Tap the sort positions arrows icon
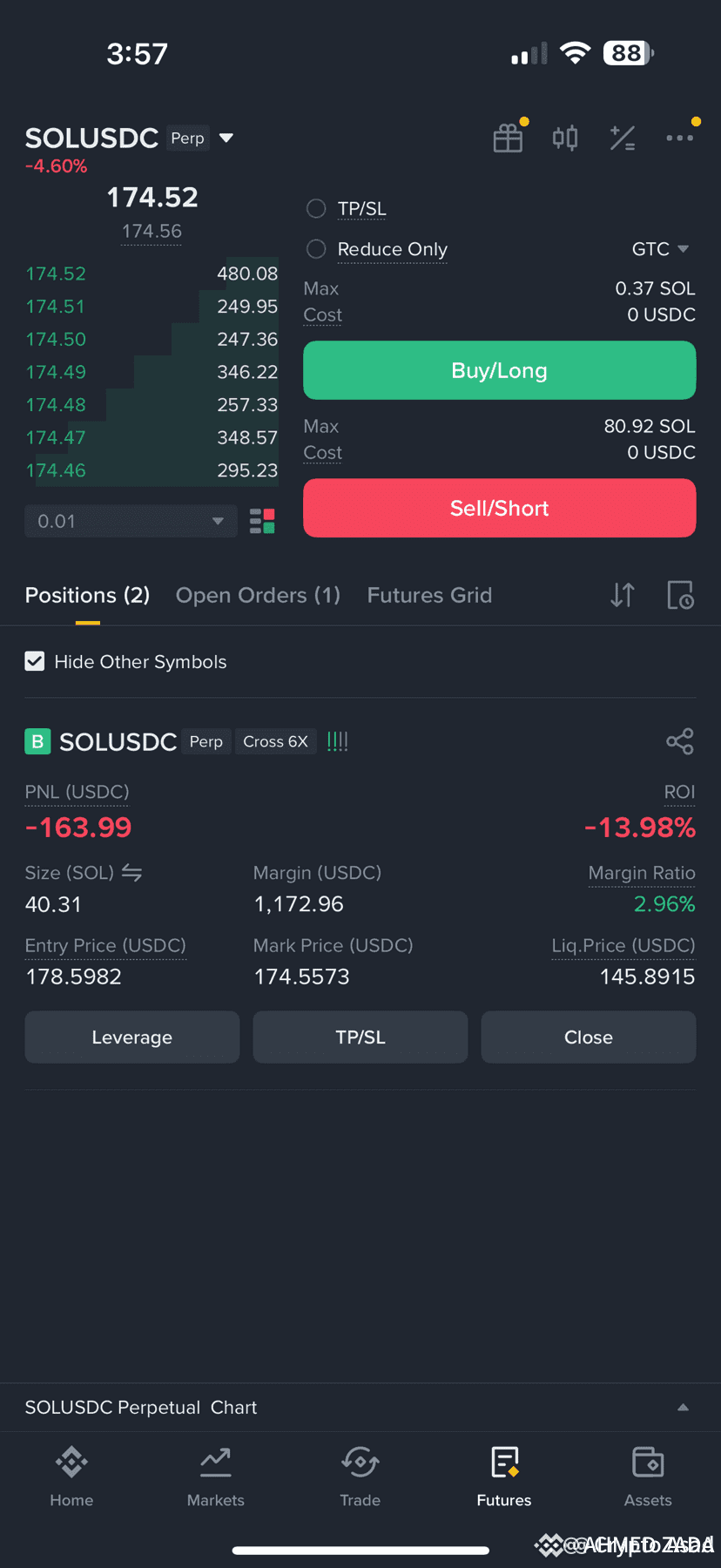This screenshot has height=1568, width=721. (622, 595)
